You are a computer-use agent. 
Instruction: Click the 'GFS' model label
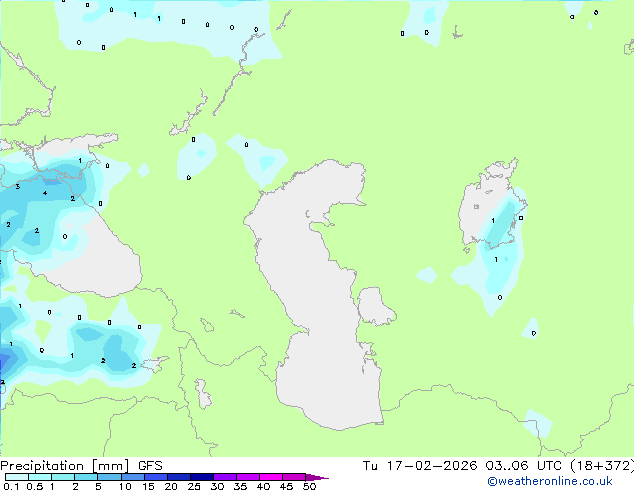(x=150, y=466)
